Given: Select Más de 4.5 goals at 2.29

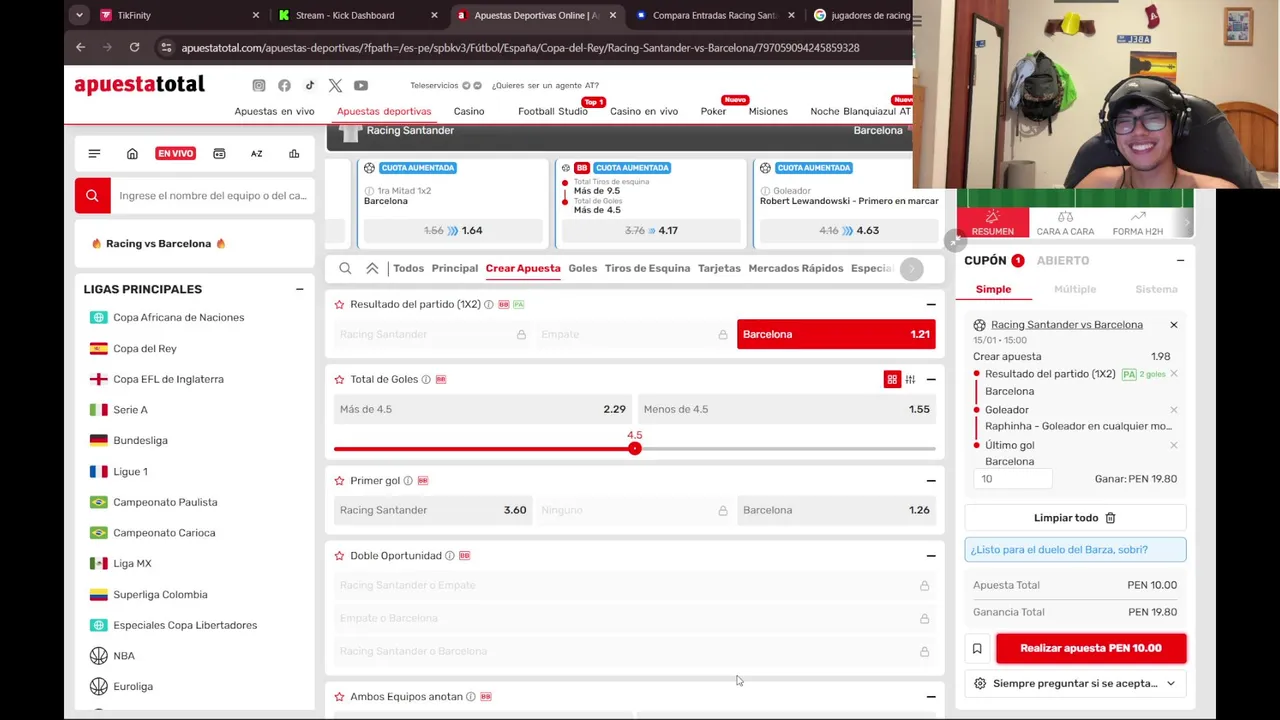Looking at the screenshot, I should [x=483, y=409].
